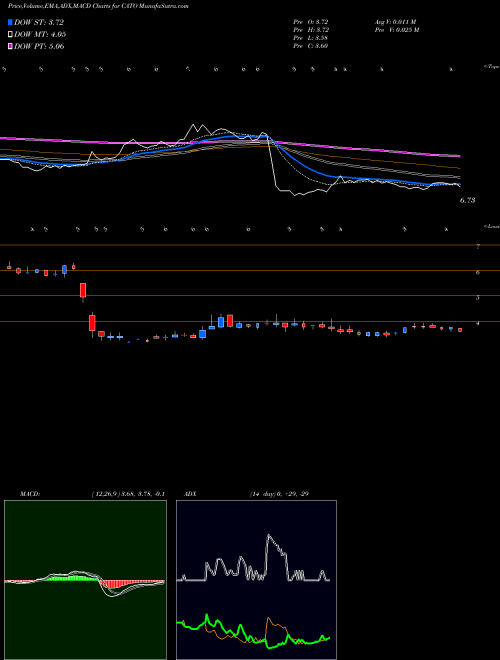This screenshot has height=660, width=500.
Task: Click the '<-Tops' marker label
Action: pos(492,67)
